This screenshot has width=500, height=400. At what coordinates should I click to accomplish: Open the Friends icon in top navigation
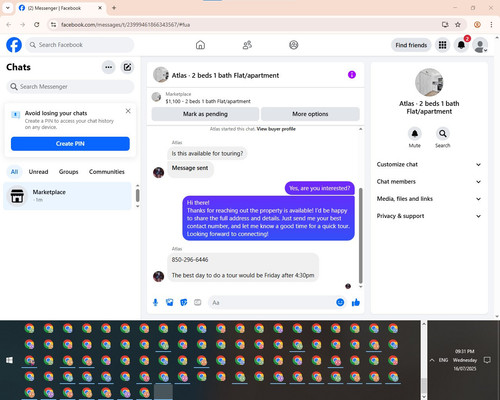tap(247, 45)
